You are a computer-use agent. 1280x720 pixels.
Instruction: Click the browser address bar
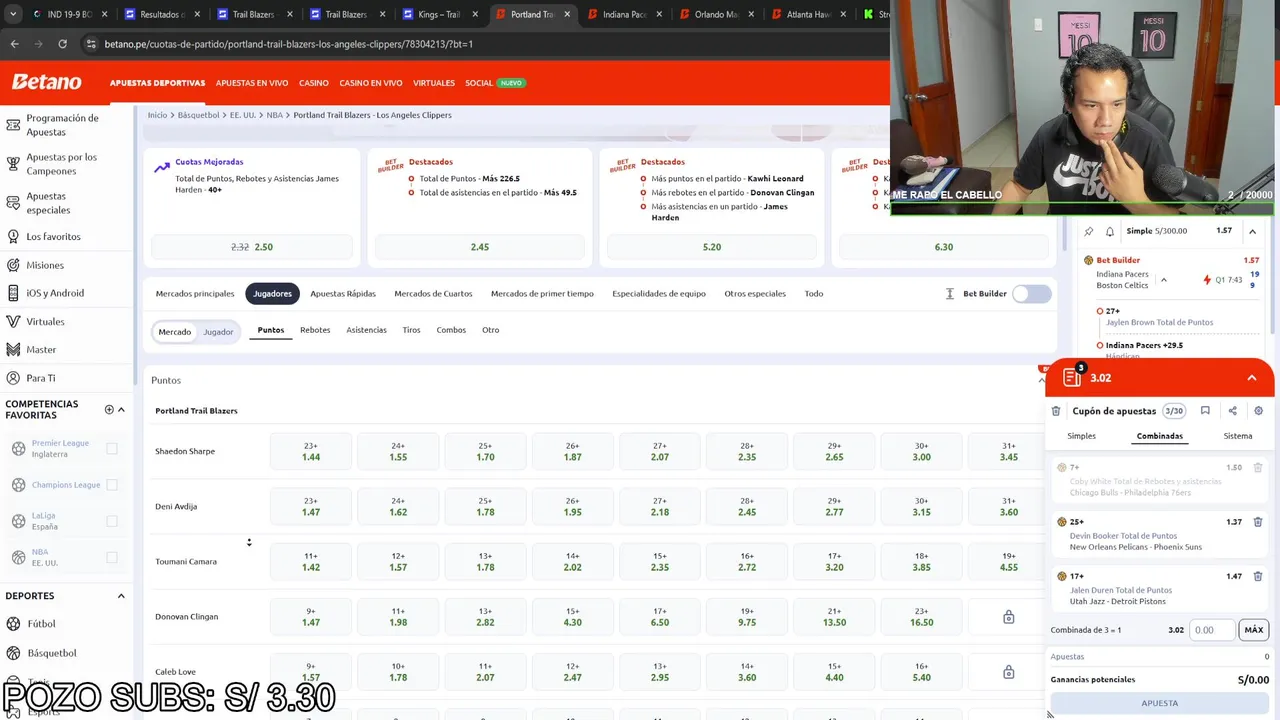pos(480,44)
